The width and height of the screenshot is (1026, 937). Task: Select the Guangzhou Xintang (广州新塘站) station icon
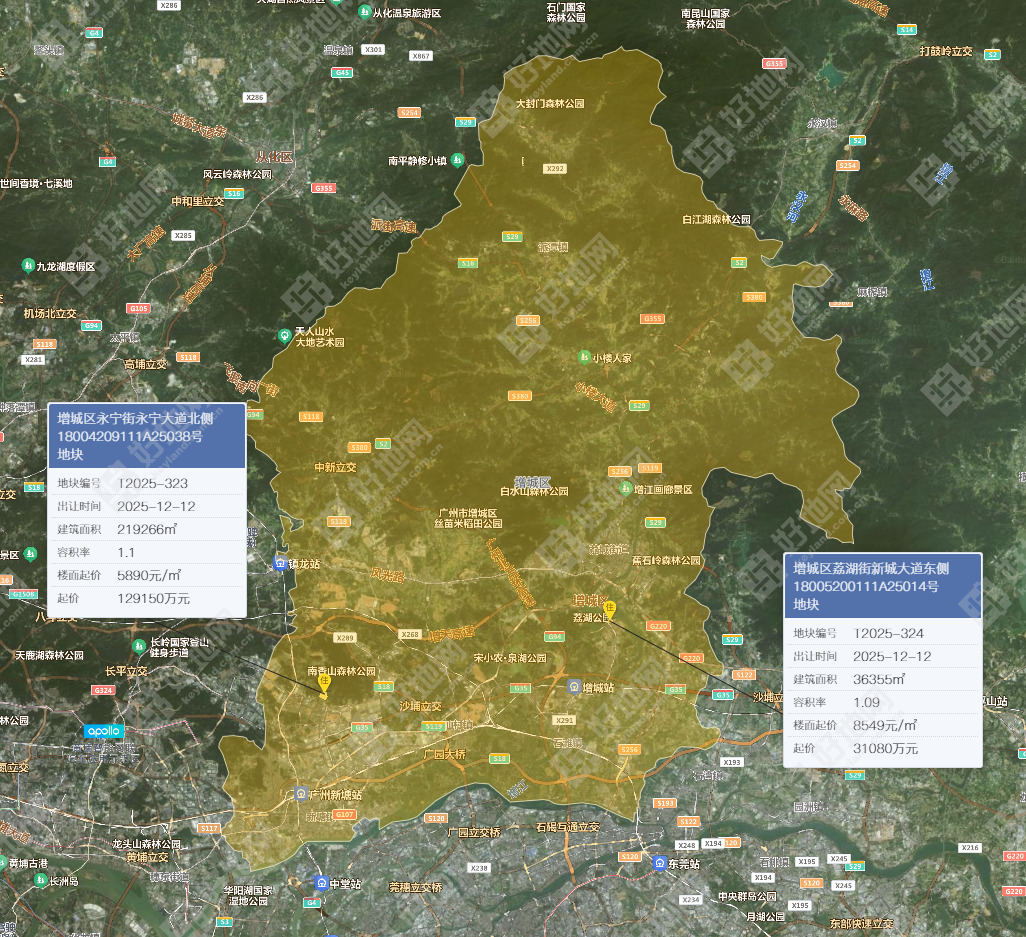tap(301, 794)
